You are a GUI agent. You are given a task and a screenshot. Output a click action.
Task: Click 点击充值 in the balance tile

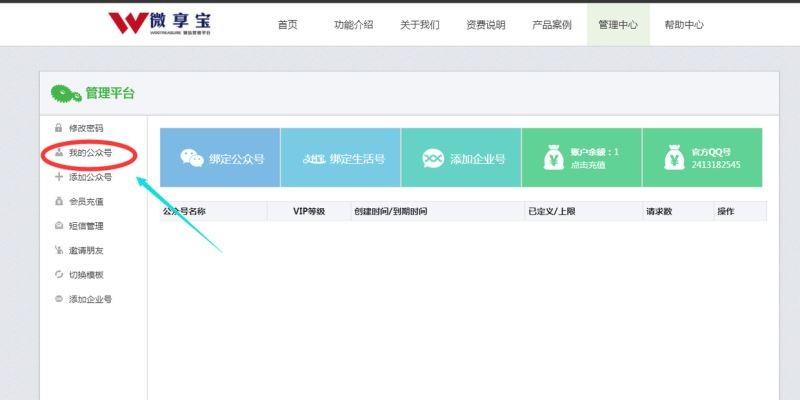588,165
